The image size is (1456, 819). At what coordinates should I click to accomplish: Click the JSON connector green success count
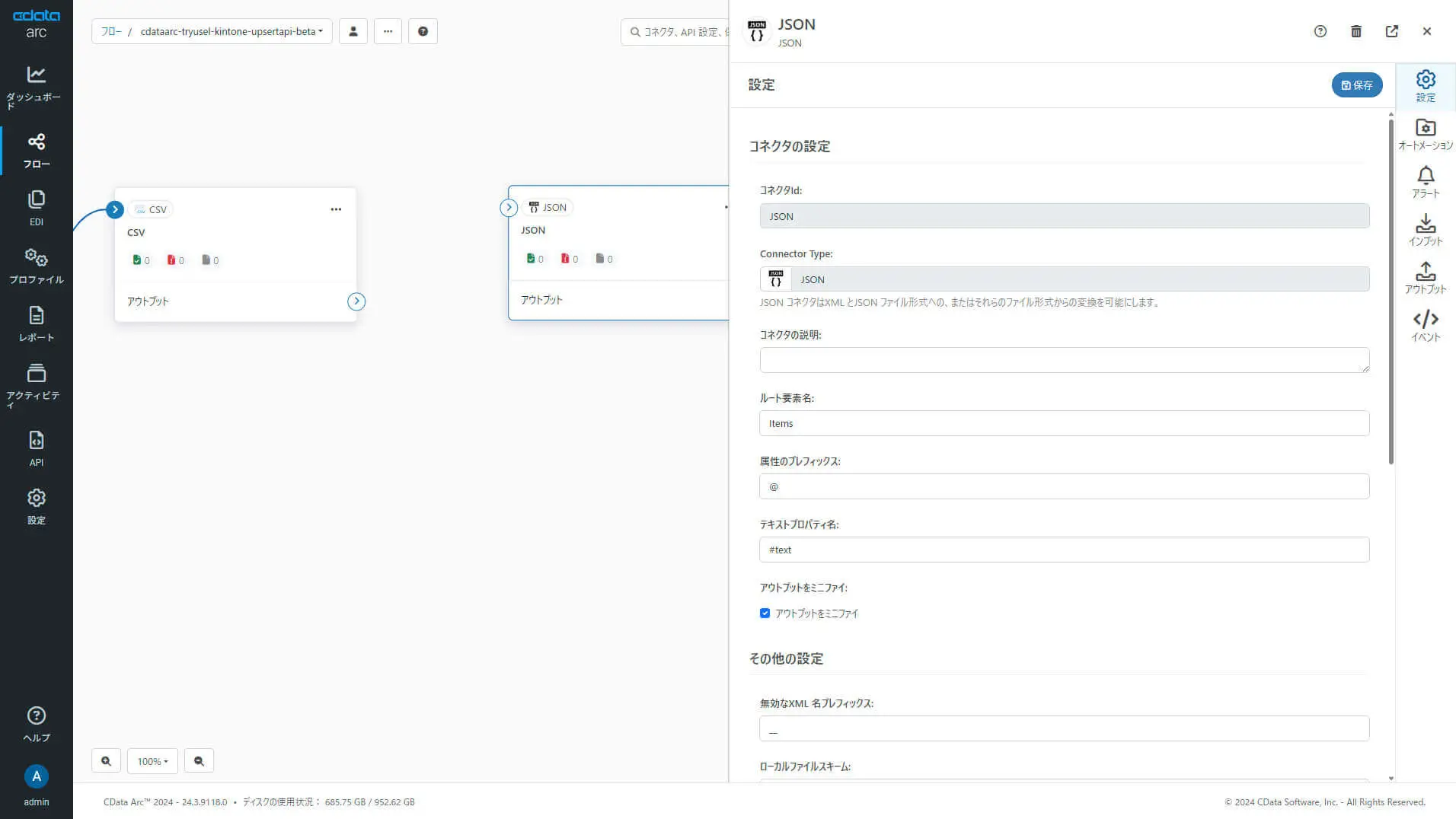[x=535, y=259]
